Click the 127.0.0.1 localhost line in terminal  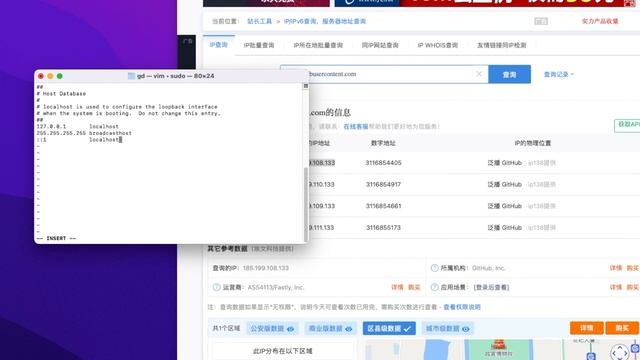click(x=78, y=127)
